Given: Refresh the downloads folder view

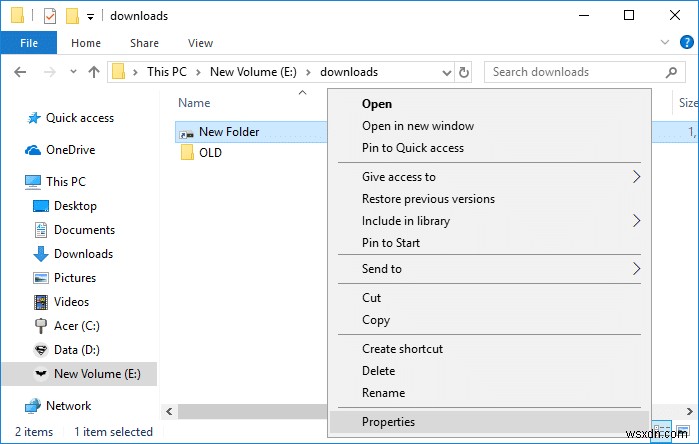Looking at the screenshot, I should (x=464, y=72).
